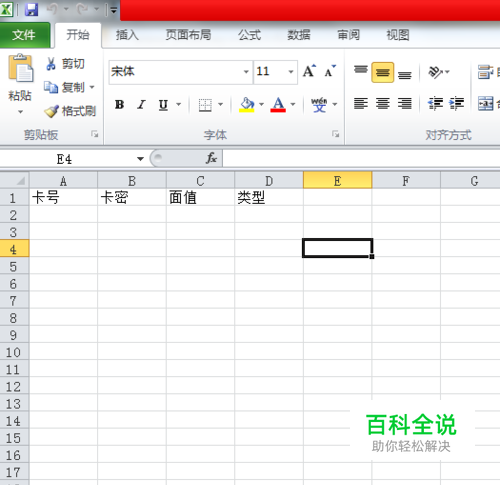Toggle Underline formatting
Image resolution: width=500 pixels, height=485 pixels.
pyautogui.click(x=163, y=105)
